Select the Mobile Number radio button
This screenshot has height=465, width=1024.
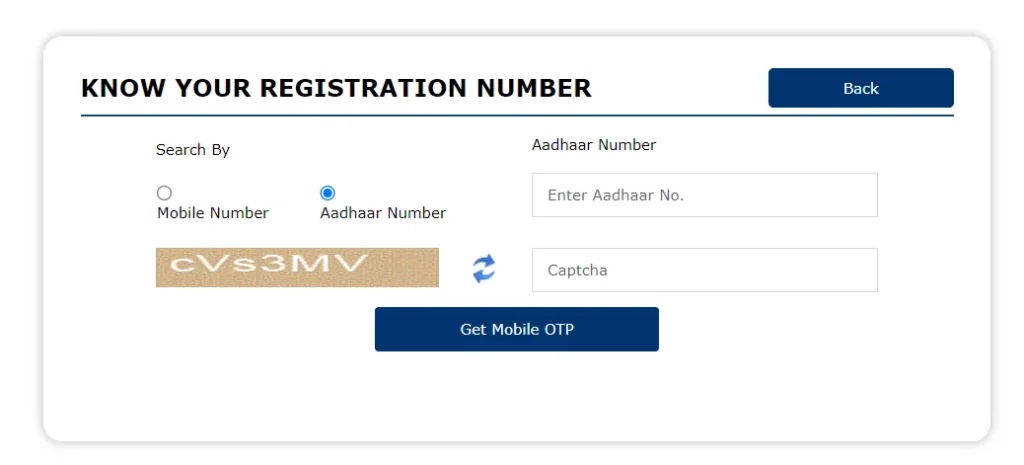165,193
